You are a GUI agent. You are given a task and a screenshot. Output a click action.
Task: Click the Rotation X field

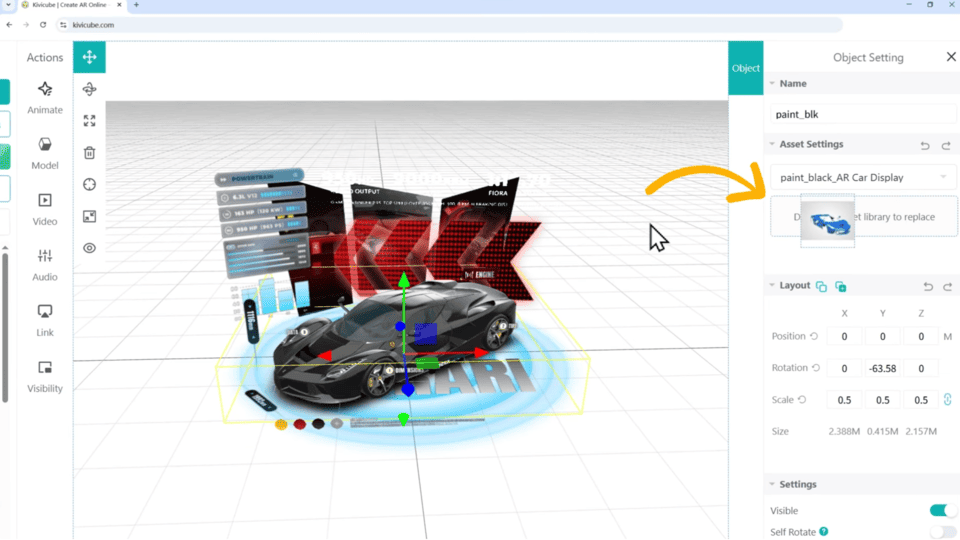(x=844, y=368)
